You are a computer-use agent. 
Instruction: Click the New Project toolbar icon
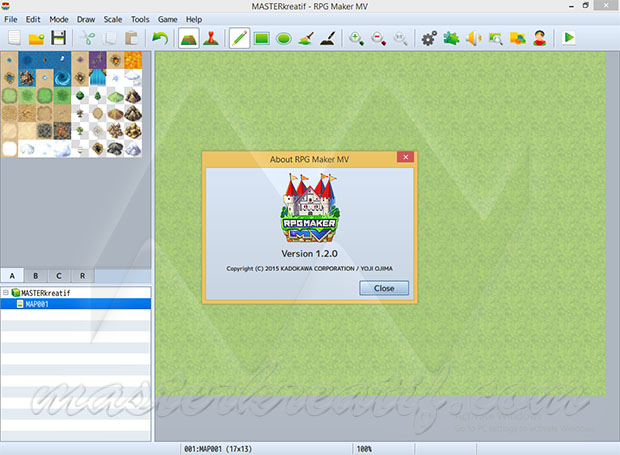pyautogui.click(x=15, y=38)
